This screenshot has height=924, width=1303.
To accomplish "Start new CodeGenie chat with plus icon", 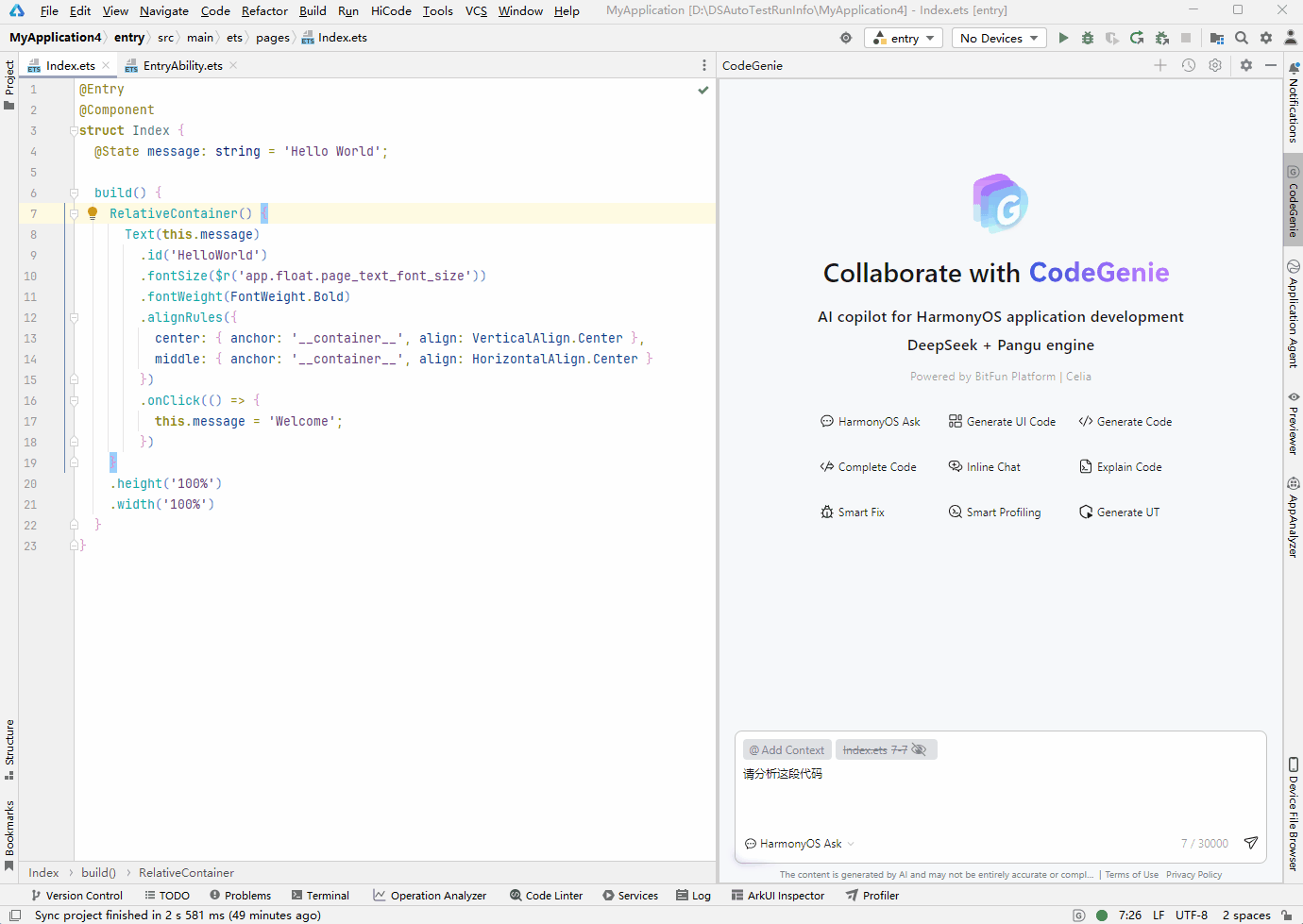I will pyautogui.click(x=1160, y=65).
